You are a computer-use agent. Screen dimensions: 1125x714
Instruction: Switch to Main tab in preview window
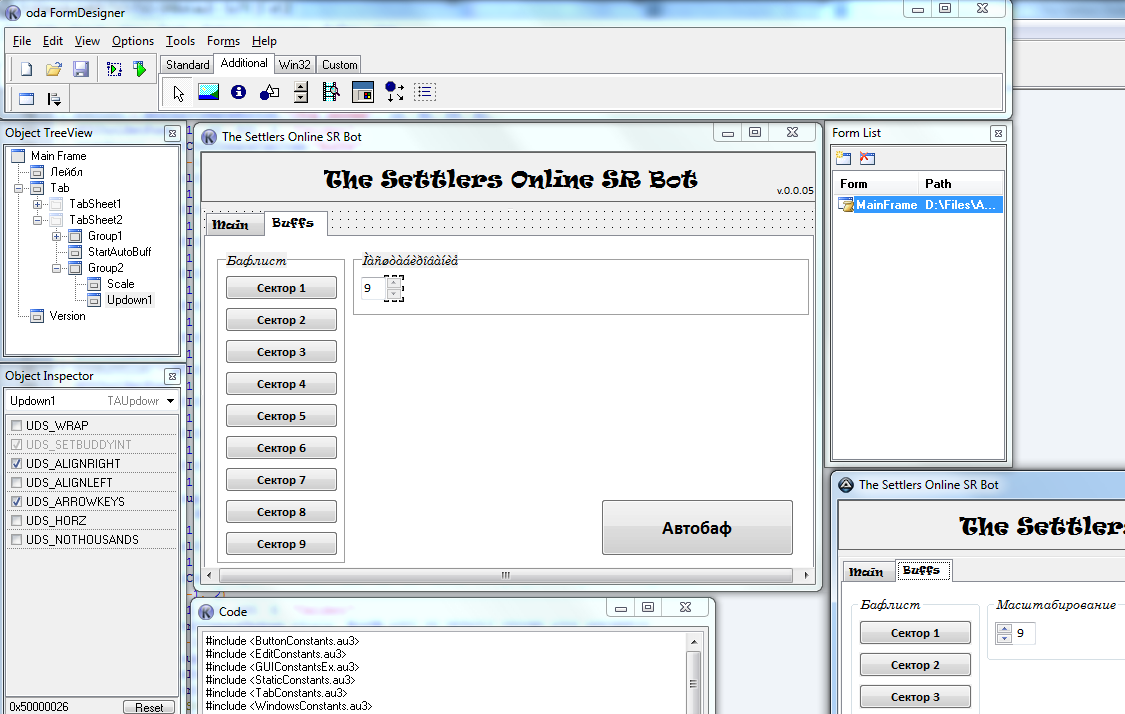coord(866,572)
